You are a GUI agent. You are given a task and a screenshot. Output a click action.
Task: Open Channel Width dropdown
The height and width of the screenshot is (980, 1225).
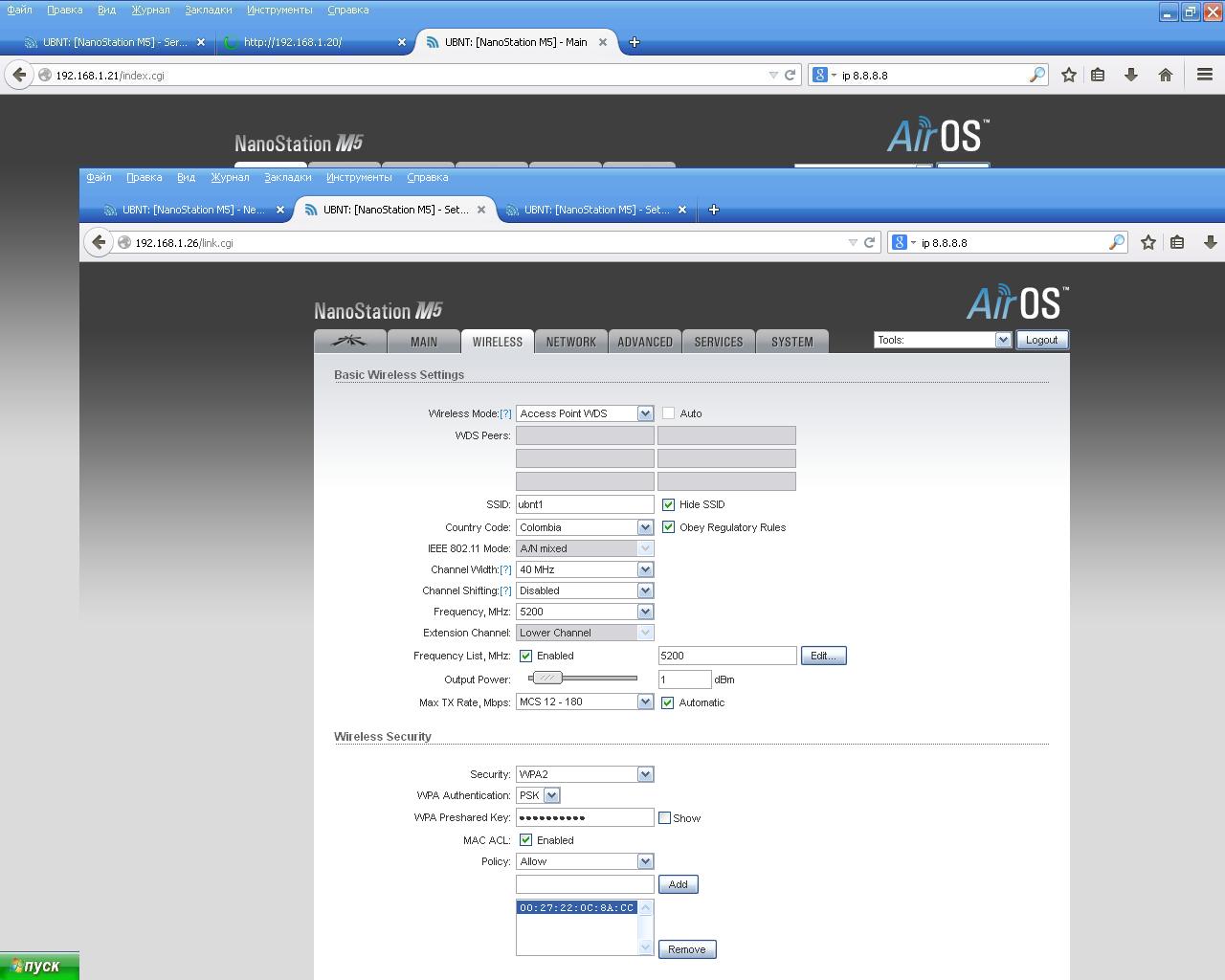(585, 569)
